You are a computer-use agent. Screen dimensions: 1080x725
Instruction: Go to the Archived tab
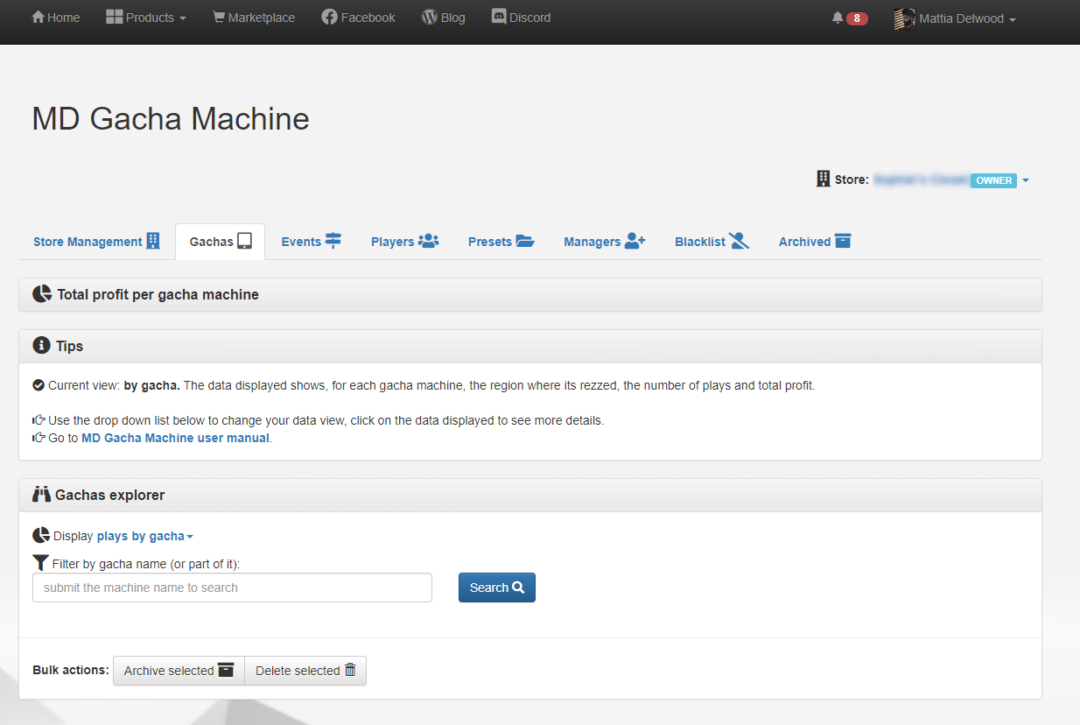pyautogui.click(x=814, y=241)
